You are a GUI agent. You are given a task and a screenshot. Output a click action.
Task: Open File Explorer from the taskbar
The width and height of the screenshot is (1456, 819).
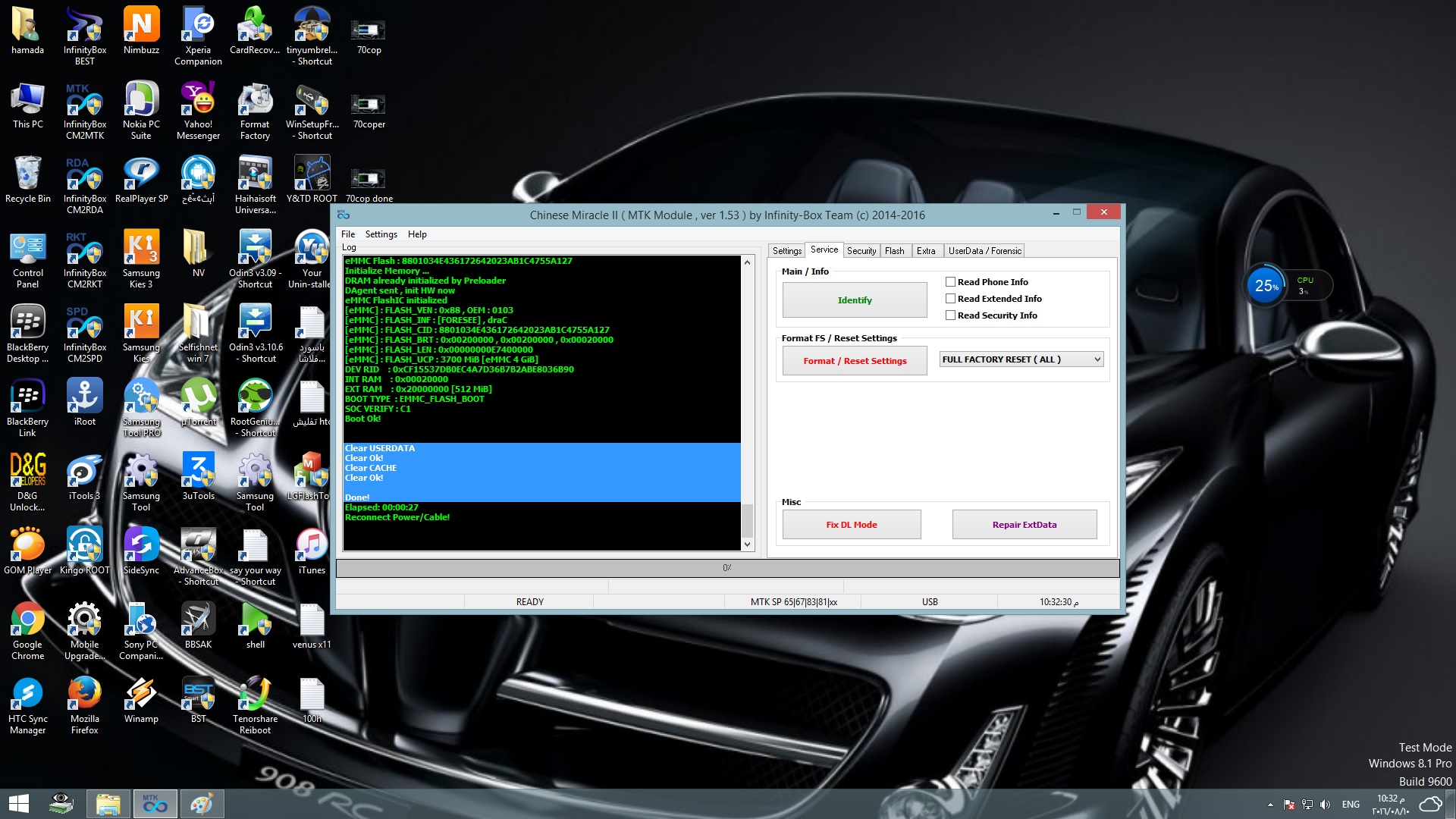[x=108, y=804]
